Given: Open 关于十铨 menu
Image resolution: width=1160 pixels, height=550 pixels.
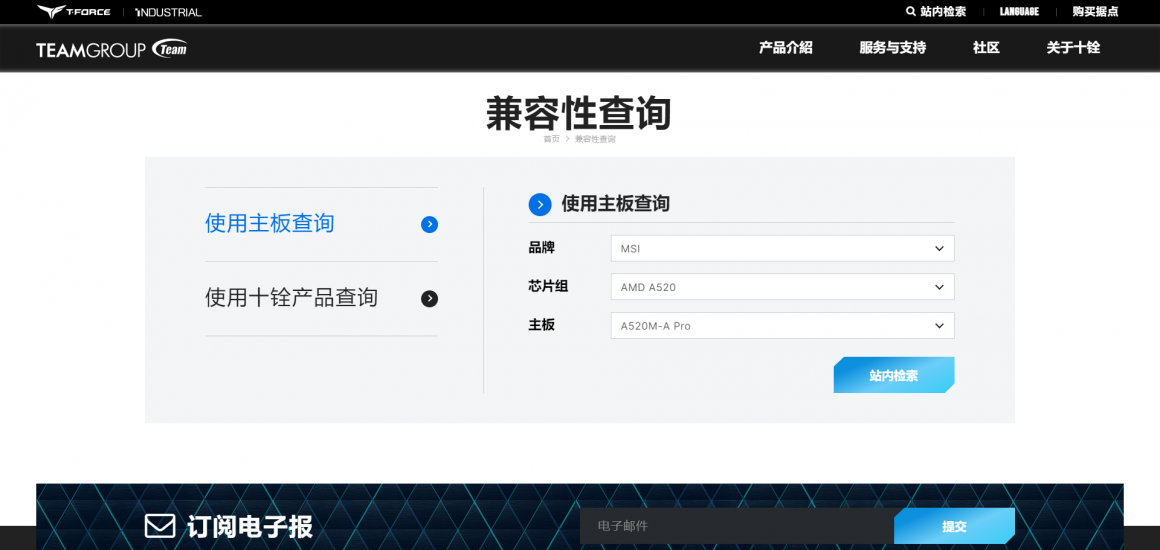Looking at the screenshot, I should (x=1073, y=48).
